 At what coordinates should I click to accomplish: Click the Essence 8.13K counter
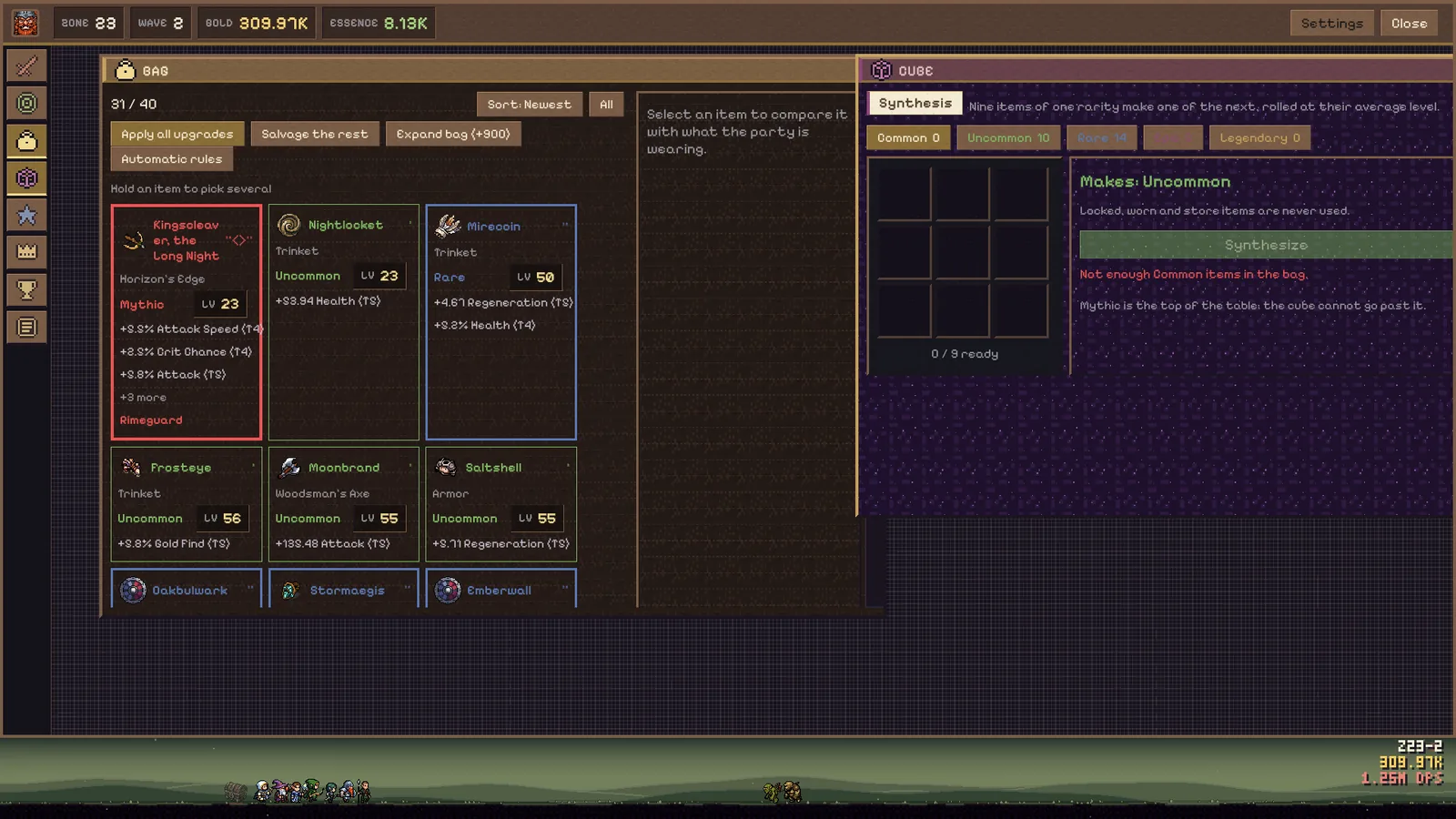[379, 23]
